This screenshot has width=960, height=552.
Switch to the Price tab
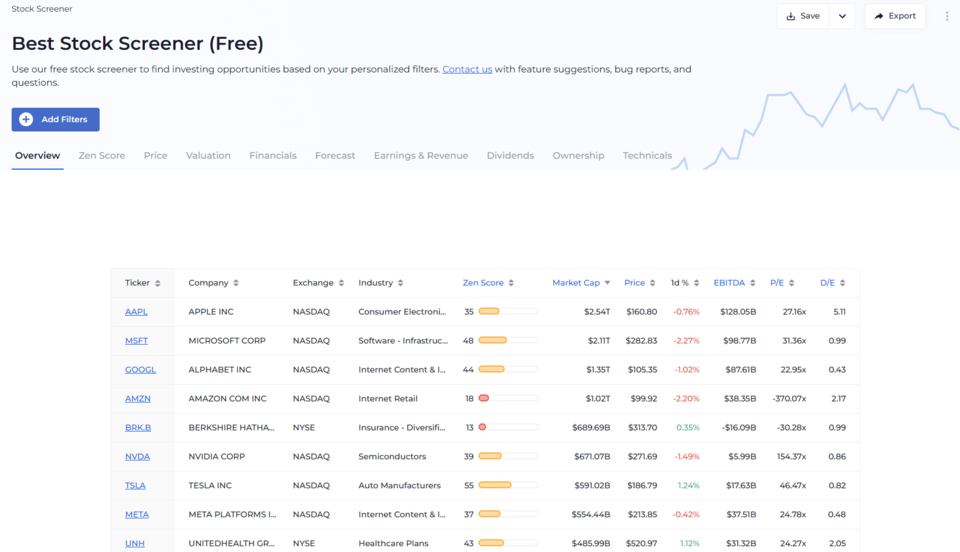[156, 155]
